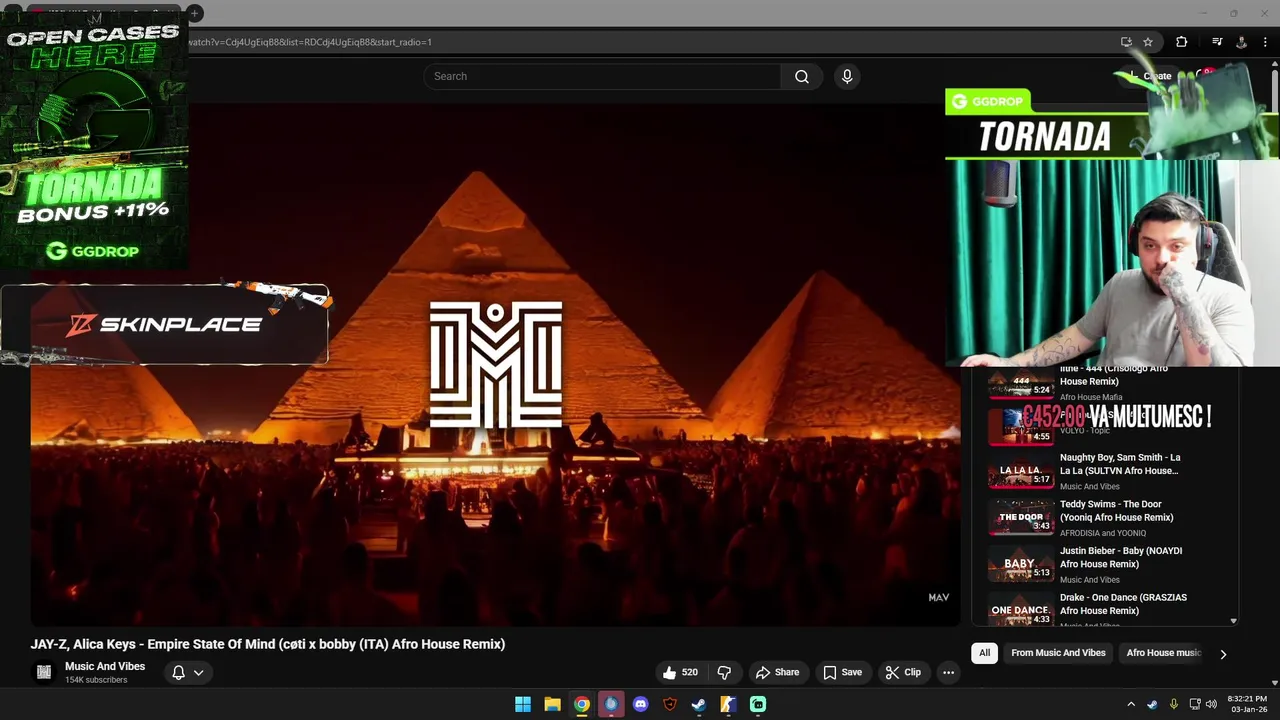Image resolution: width=1280 pixels, height=720 pixels.
Task: Open the Windows Start menu
Action: pyautogui.click(x=523, y=704)
